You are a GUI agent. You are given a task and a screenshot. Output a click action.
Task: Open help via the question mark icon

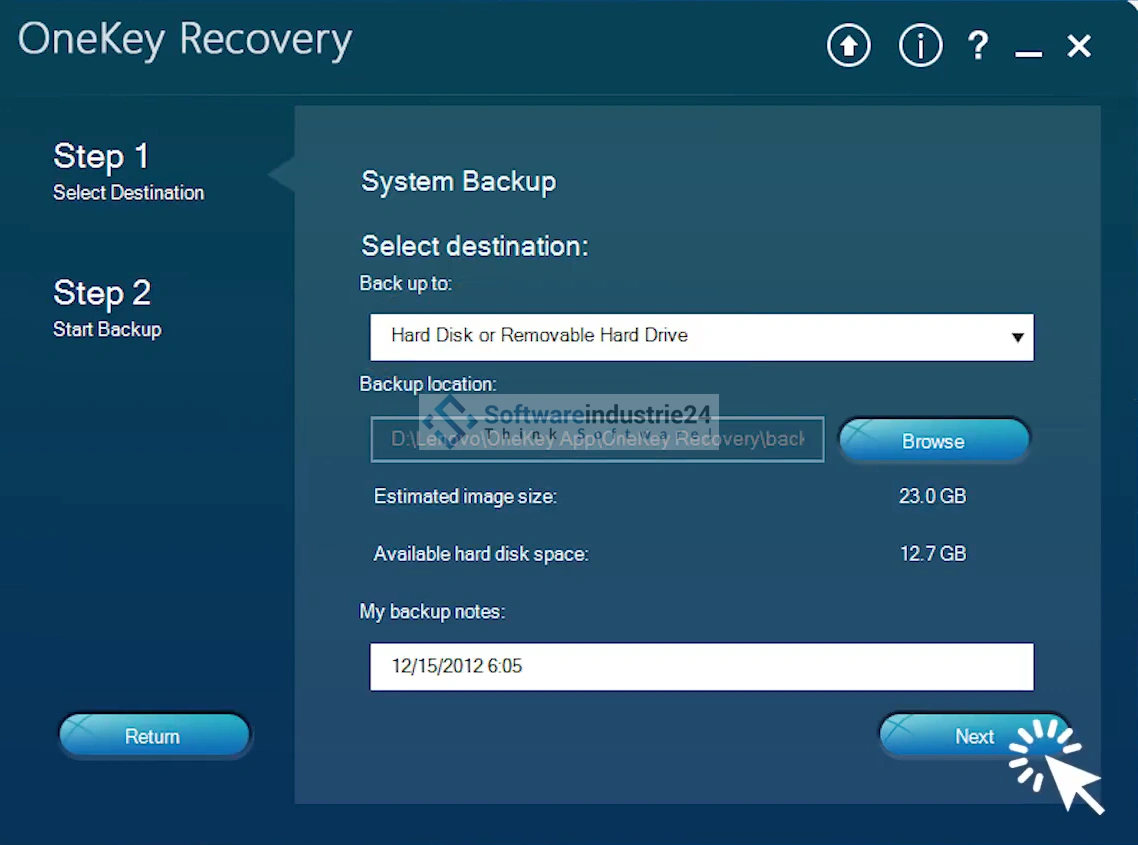978,46
